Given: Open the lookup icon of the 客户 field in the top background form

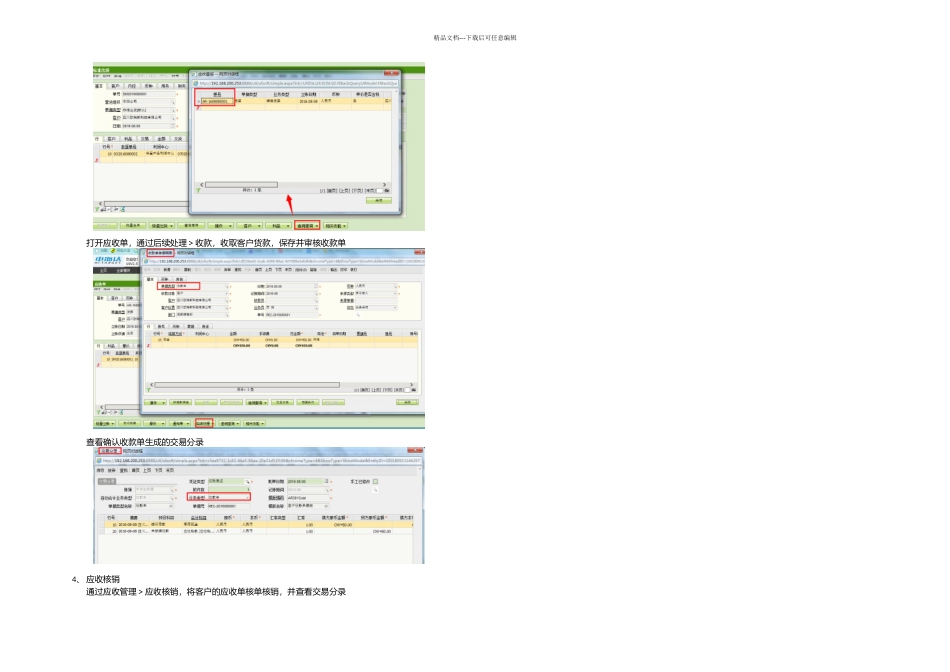Looking at the screenshot, I should (x=173, y=118).
